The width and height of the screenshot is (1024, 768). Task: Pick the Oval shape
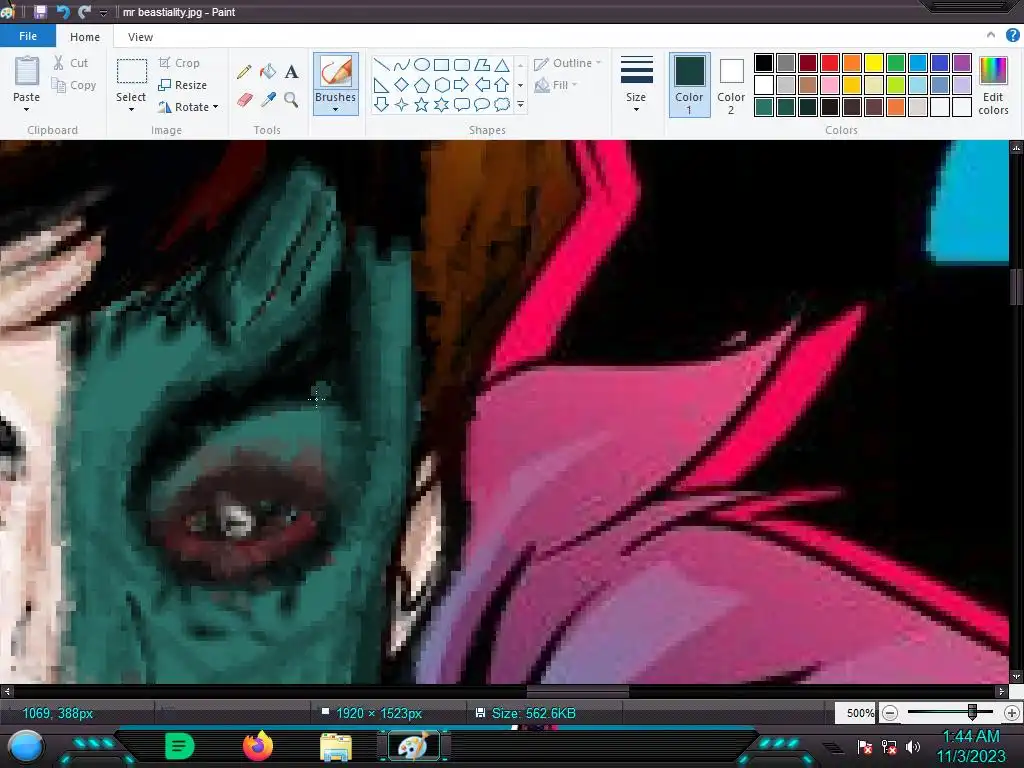422,65
